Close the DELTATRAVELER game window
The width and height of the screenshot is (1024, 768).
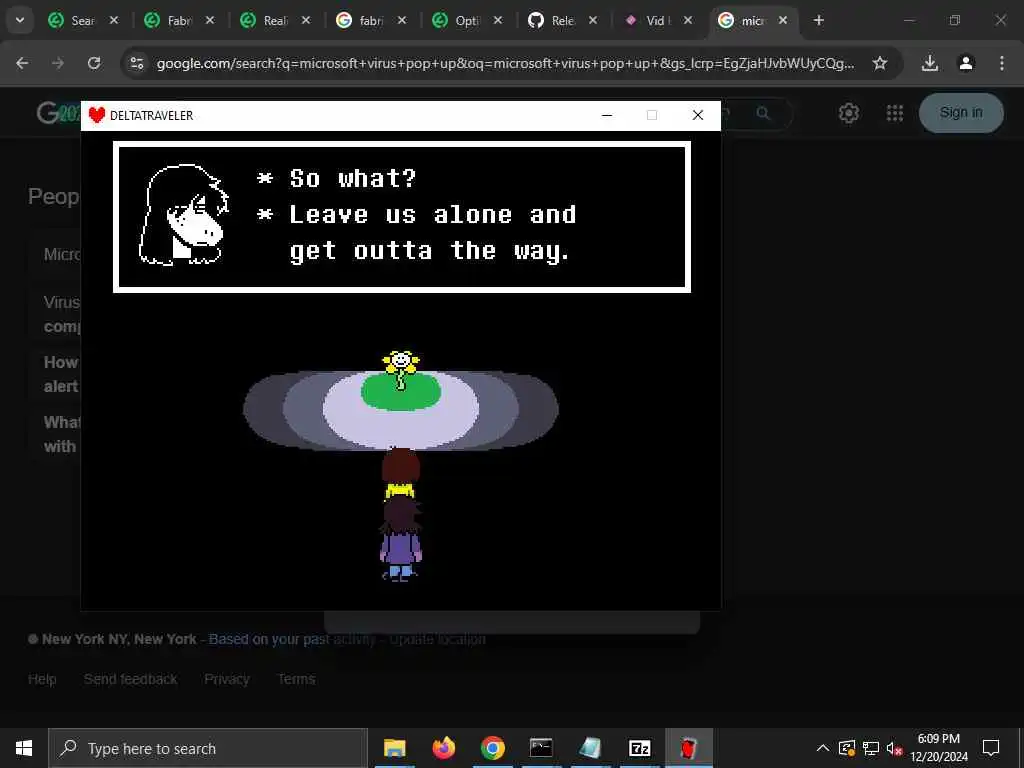pos(697,115)
